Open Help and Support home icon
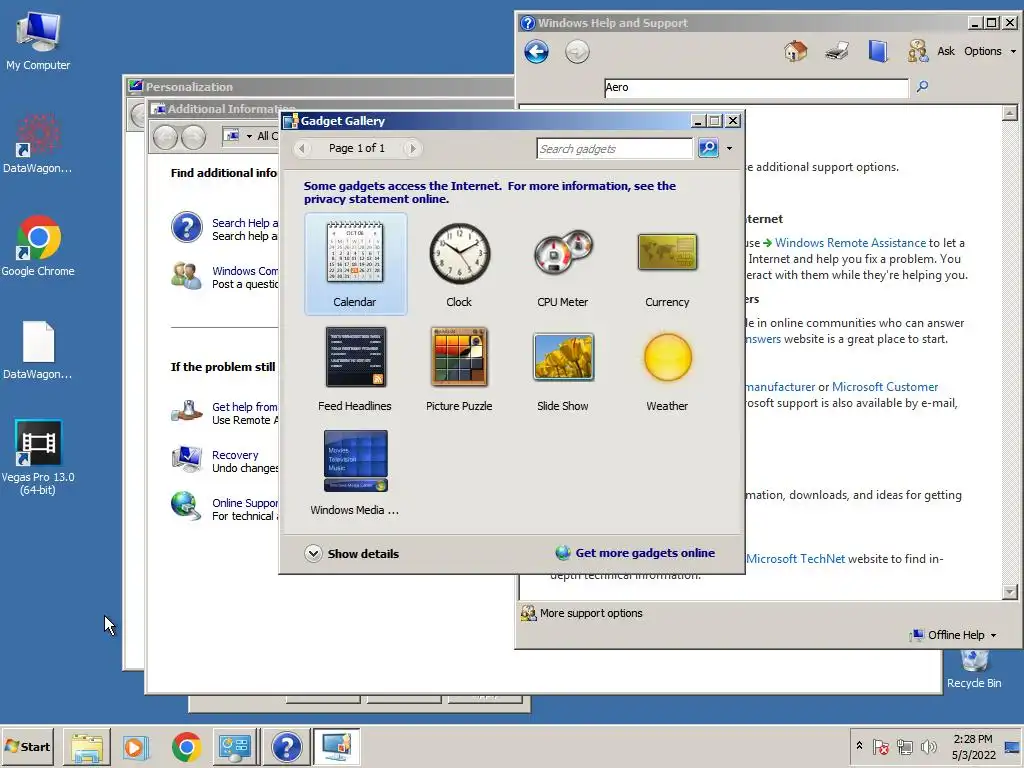The height and width of the screenshot is (768, 1024). (795, 51)
